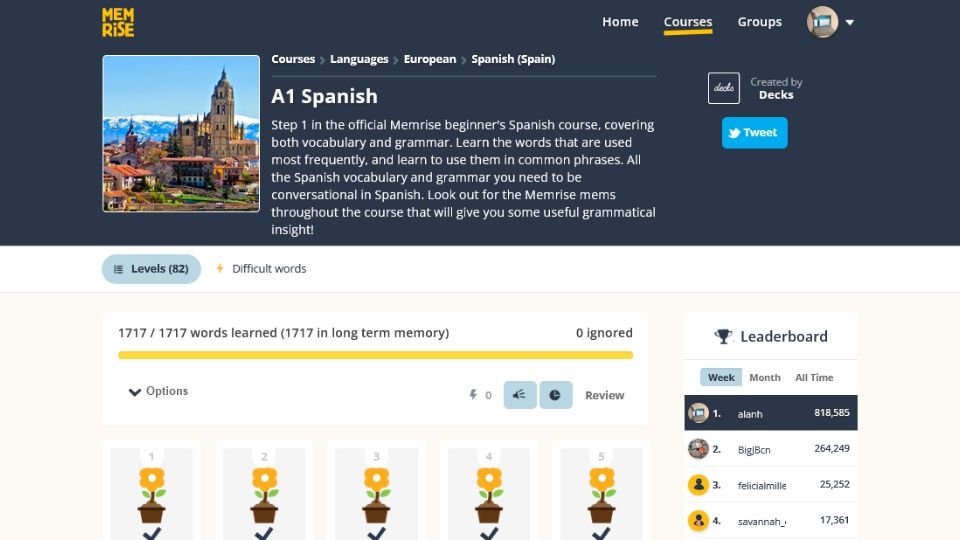Viewport: 960px width, 540px height.
Task: Show the All Time leaderboard
Action: click(814, 378)
